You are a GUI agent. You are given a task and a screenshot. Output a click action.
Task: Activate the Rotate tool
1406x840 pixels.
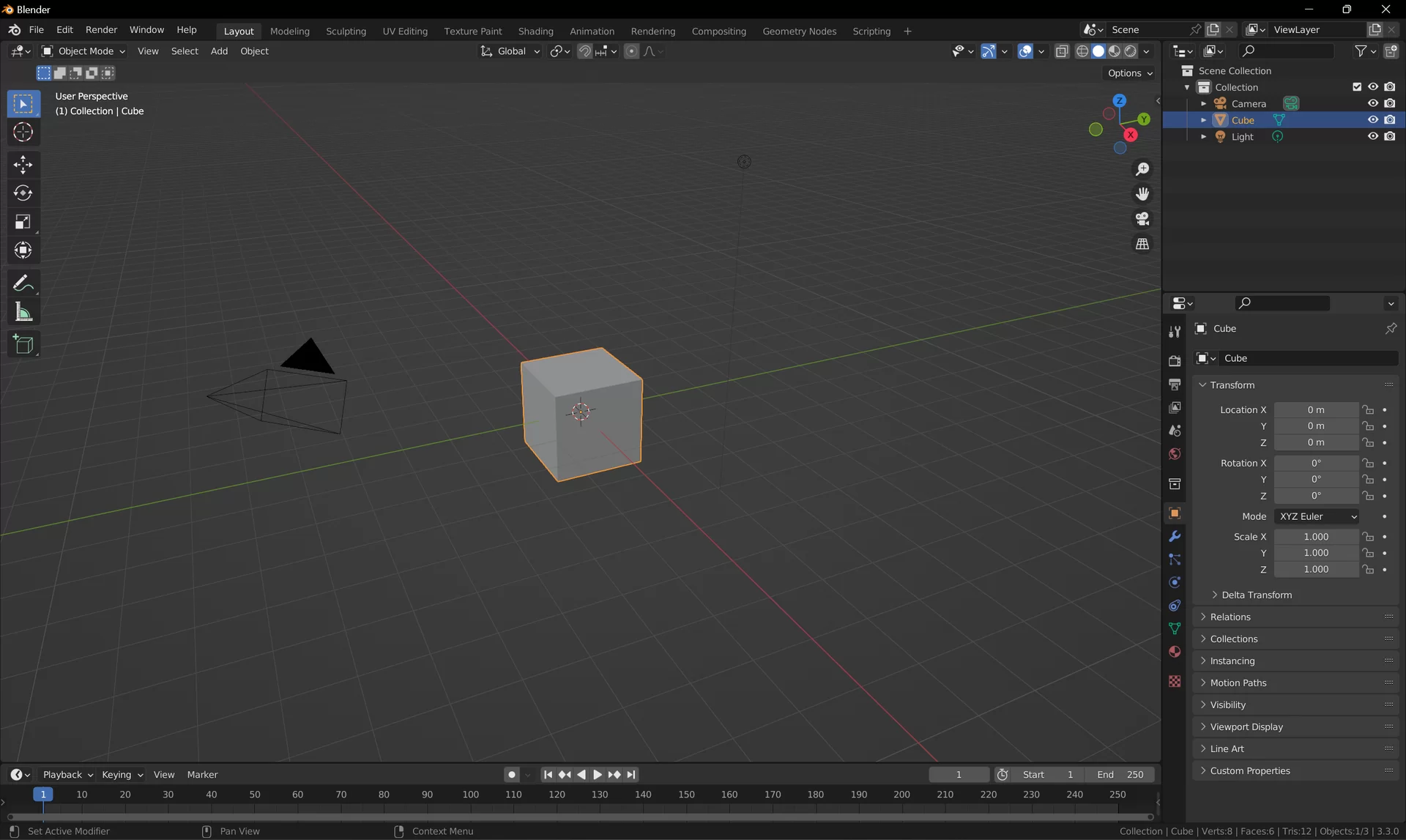[x=23, y=193]
